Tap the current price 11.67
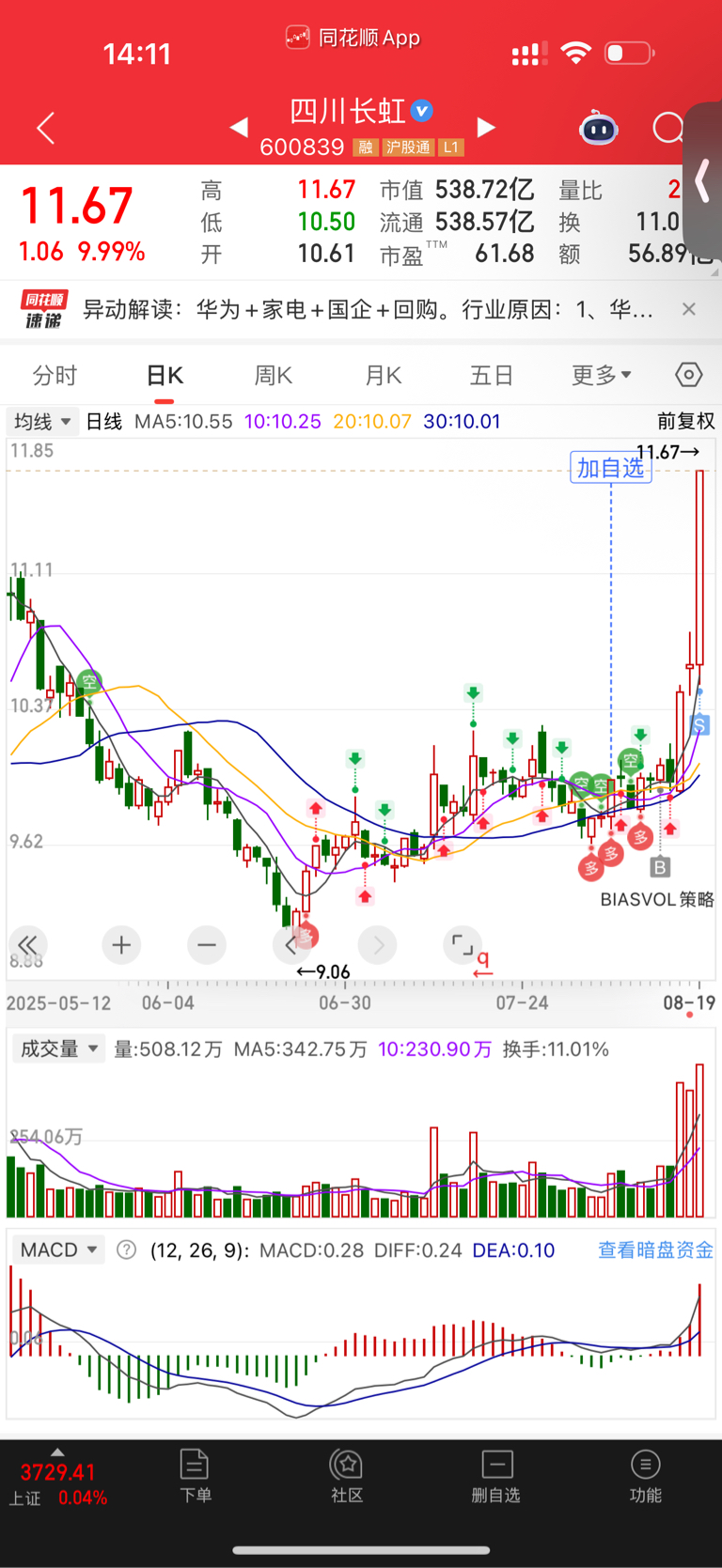This screenshot has width=722, height=1568. [x=77, y=206]
